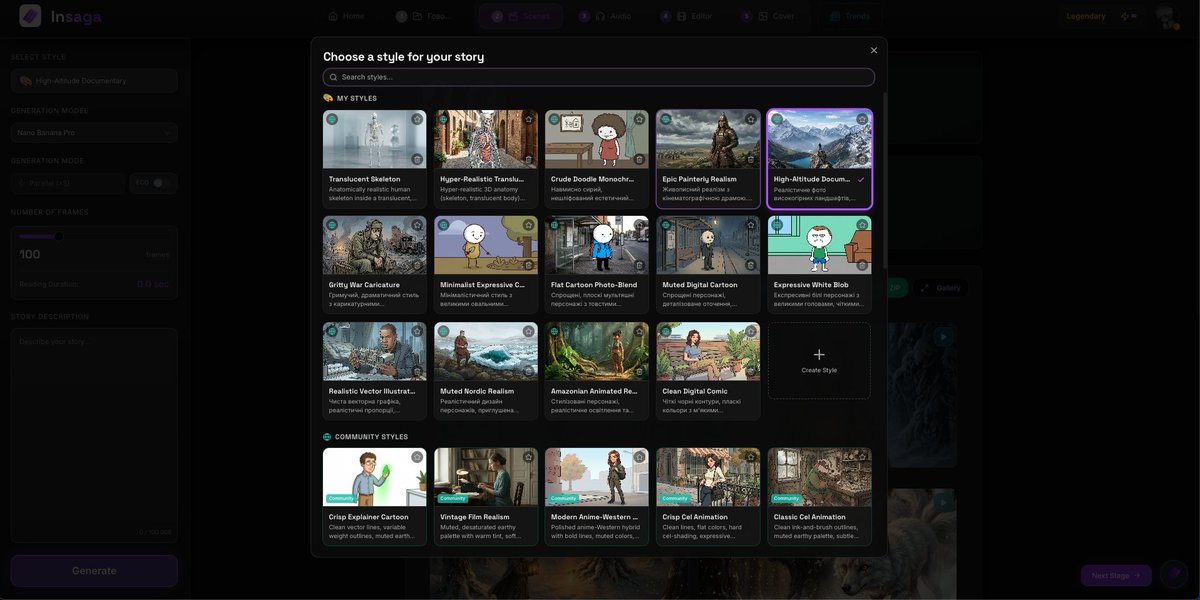Select the Expressive White Blob style thumbnail
This screenshot has width=1200, height=600.
[819, 245]
